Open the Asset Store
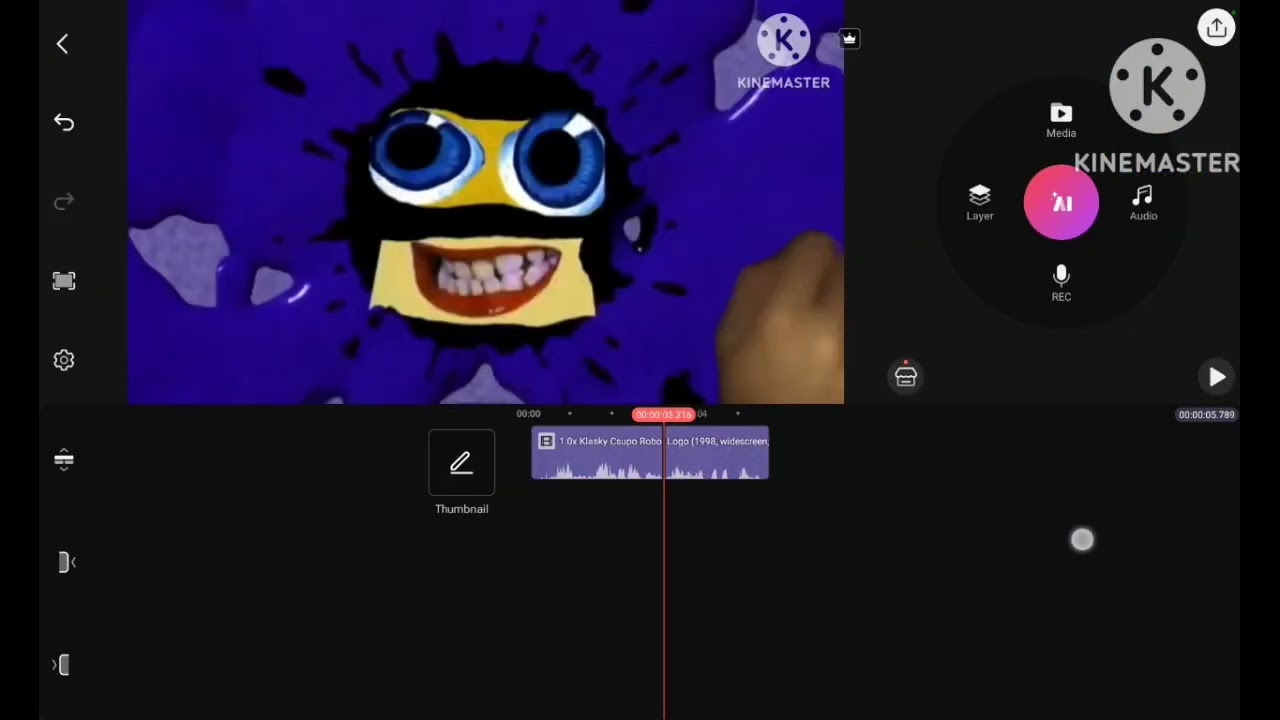Image resolution: width=1280 pixels, height=720 pixels. click(906, 376)
